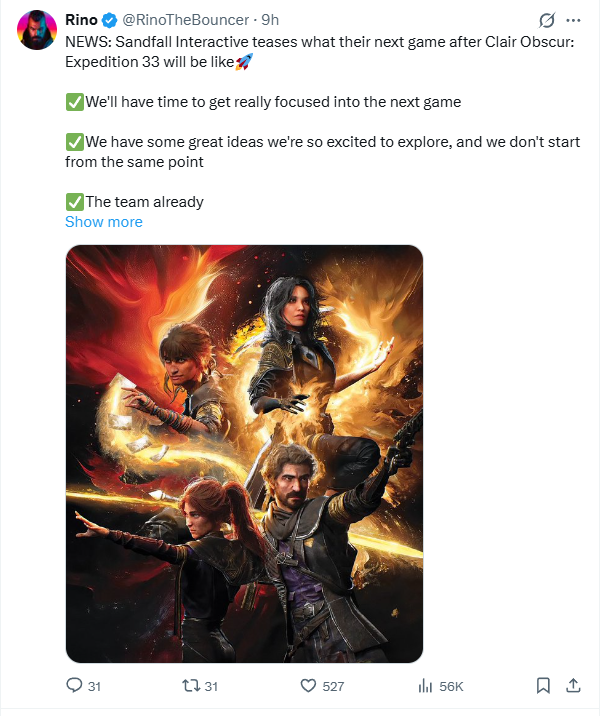Click the tweet headline text about Sandfall Interactive

(319, 52)
